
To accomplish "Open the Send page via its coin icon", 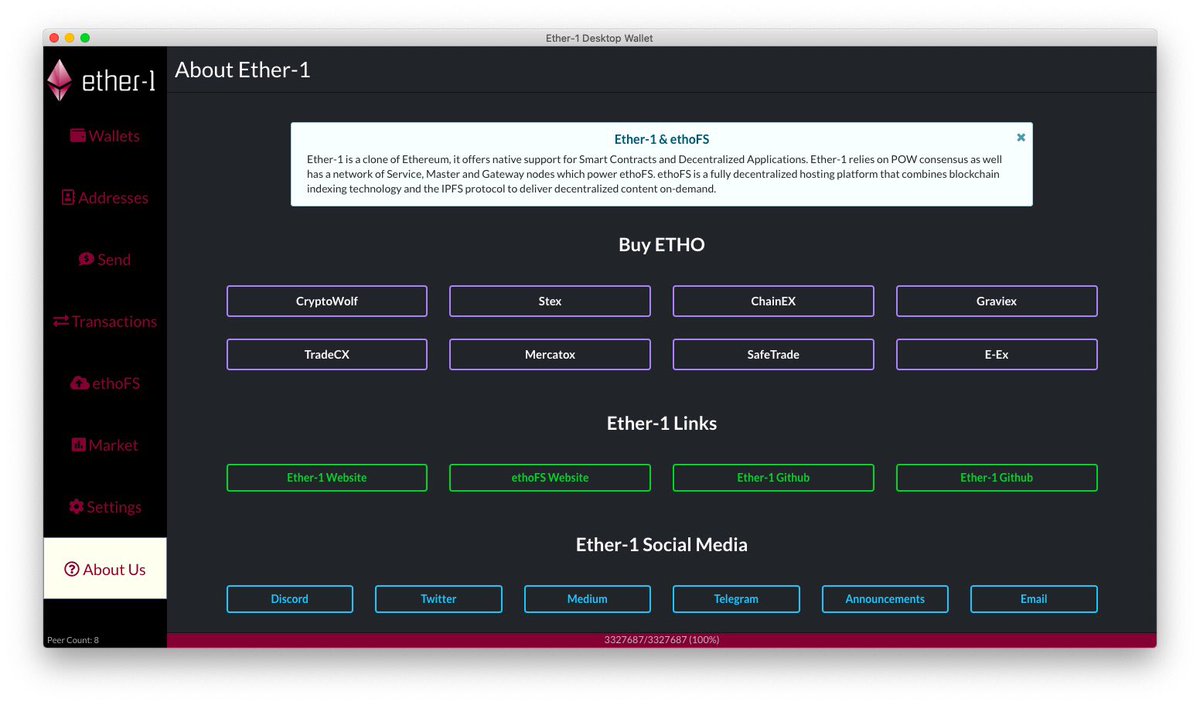I will click(85, 259).
